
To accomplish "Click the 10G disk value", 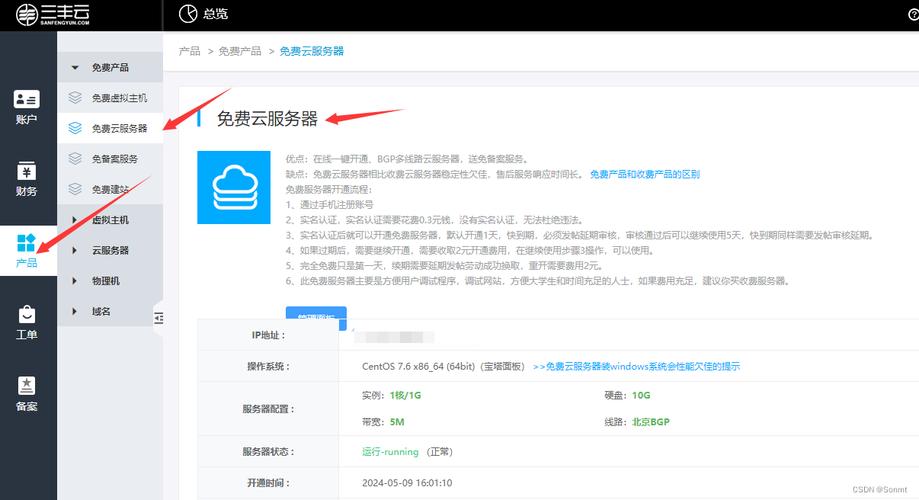I will tap(641, 395).
